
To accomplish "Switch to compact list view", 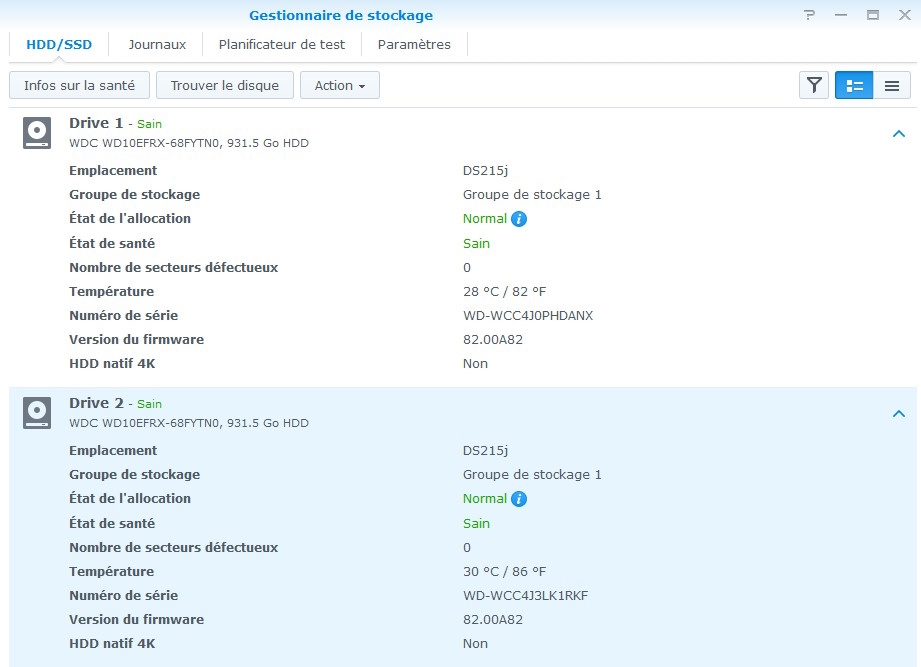I will [892, 86].
